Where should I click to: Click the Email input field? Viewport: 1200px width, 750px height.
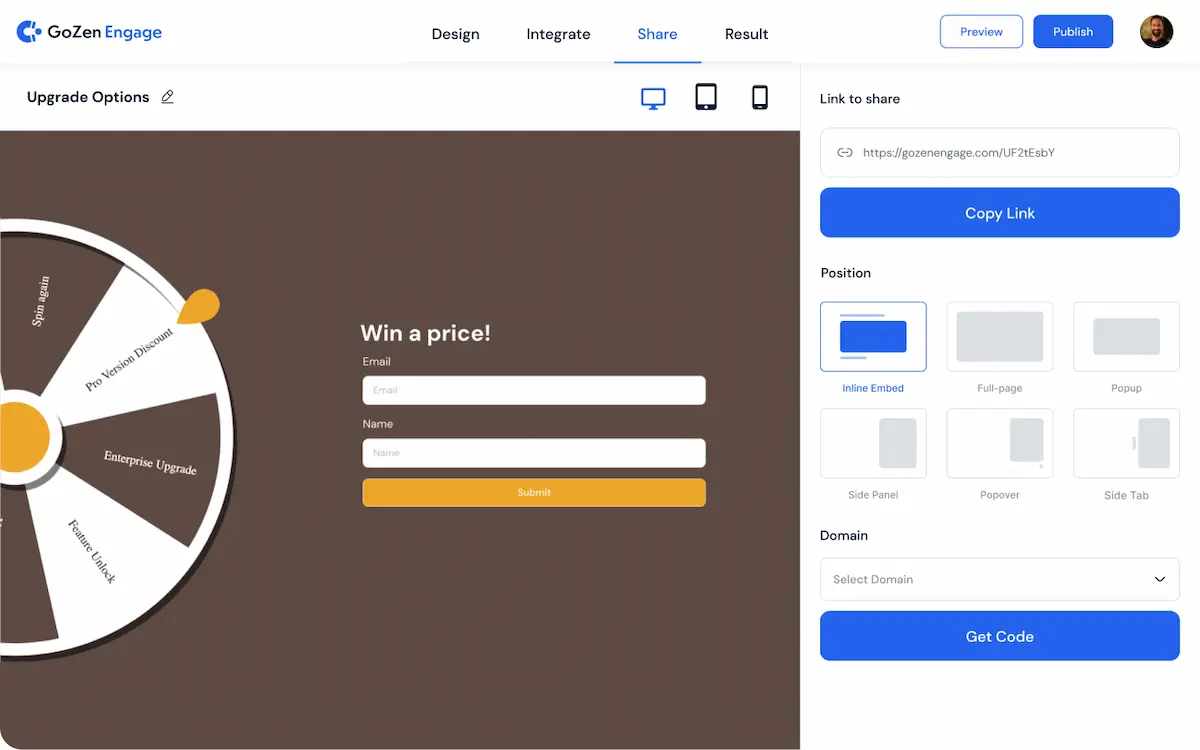[533, 390]
